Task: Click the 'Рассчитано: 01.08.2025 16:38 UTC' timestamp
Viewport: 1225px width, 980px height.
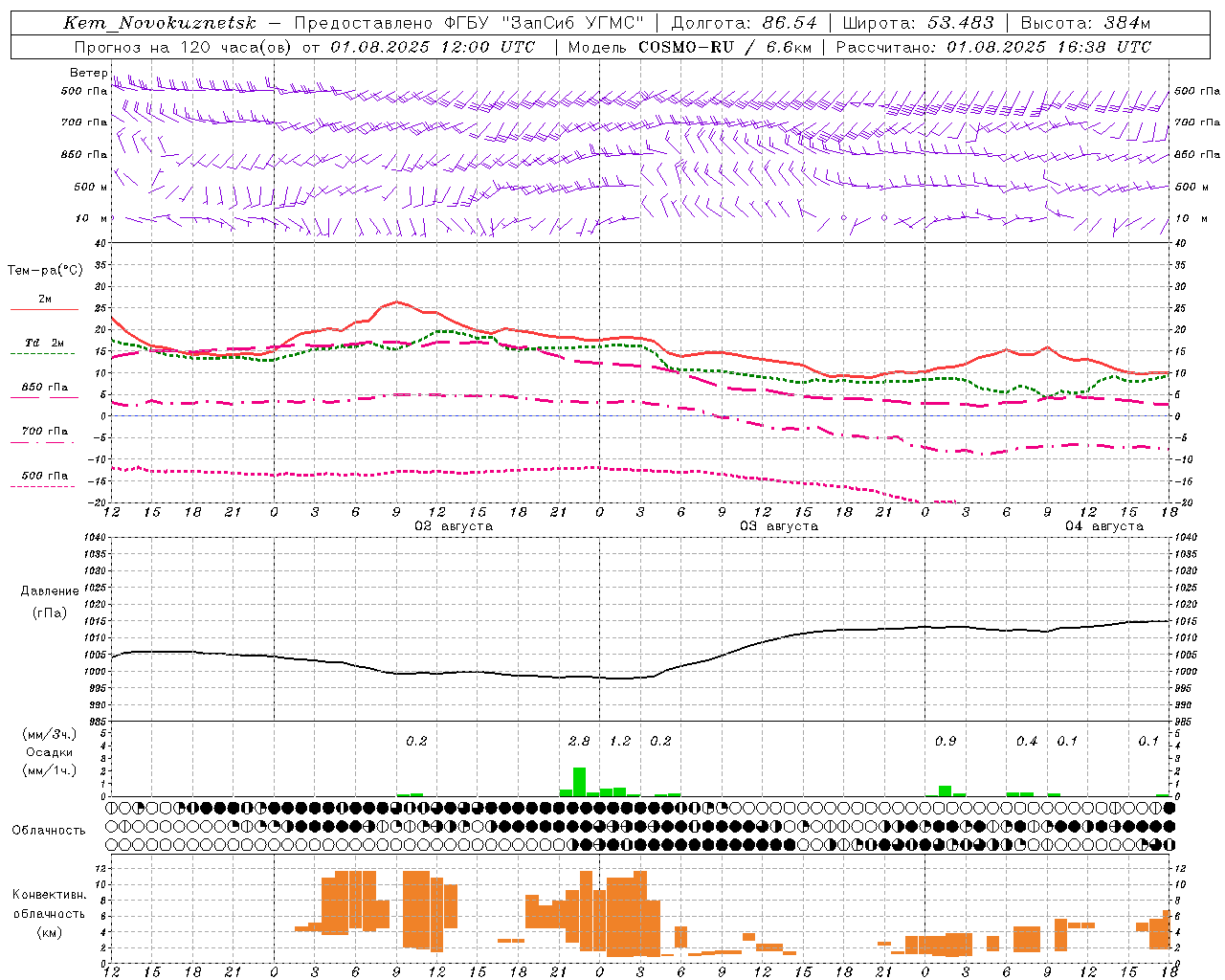Action: pos(993,47)
